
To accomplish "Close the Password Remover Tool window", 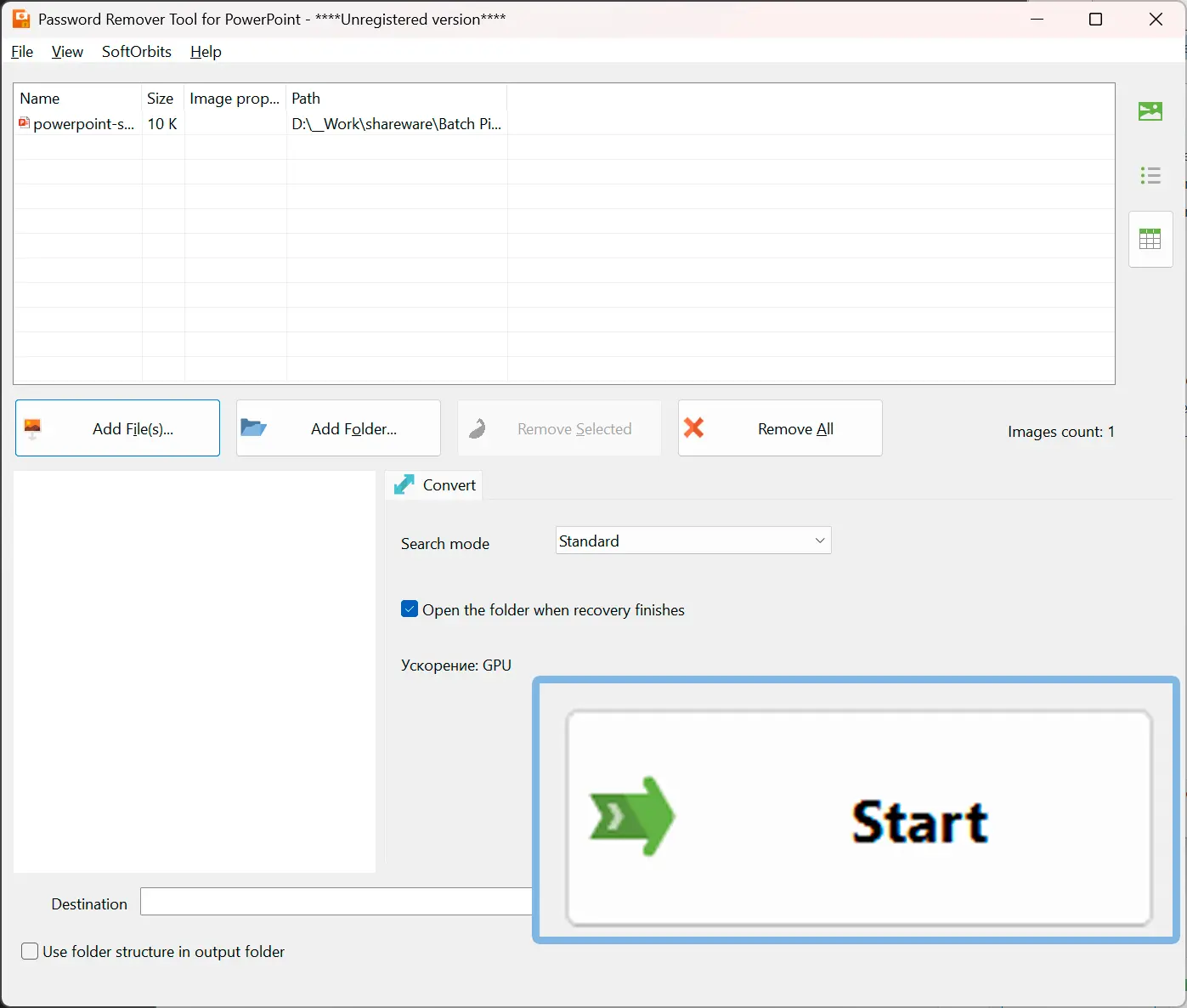I will tap(1156, 20).
